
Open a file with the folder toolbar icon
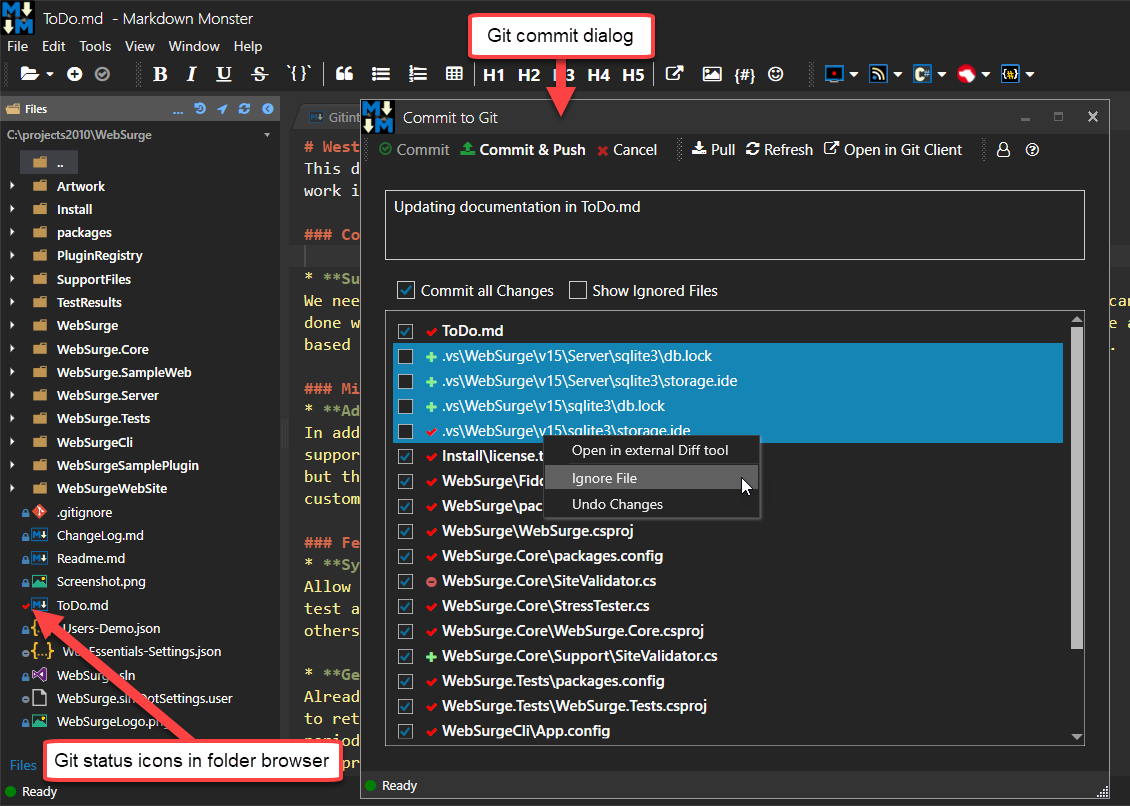tap(30, 74)
